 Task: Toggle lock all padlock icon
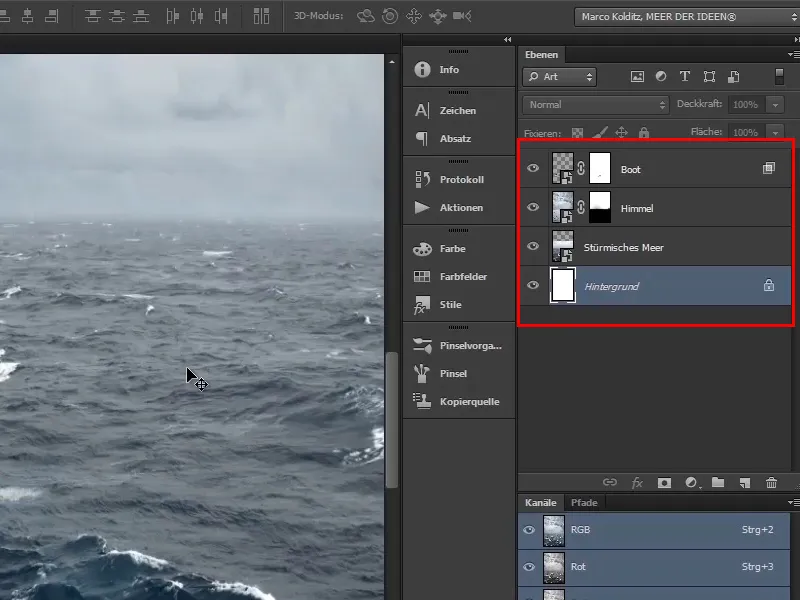tap(644, 133)
